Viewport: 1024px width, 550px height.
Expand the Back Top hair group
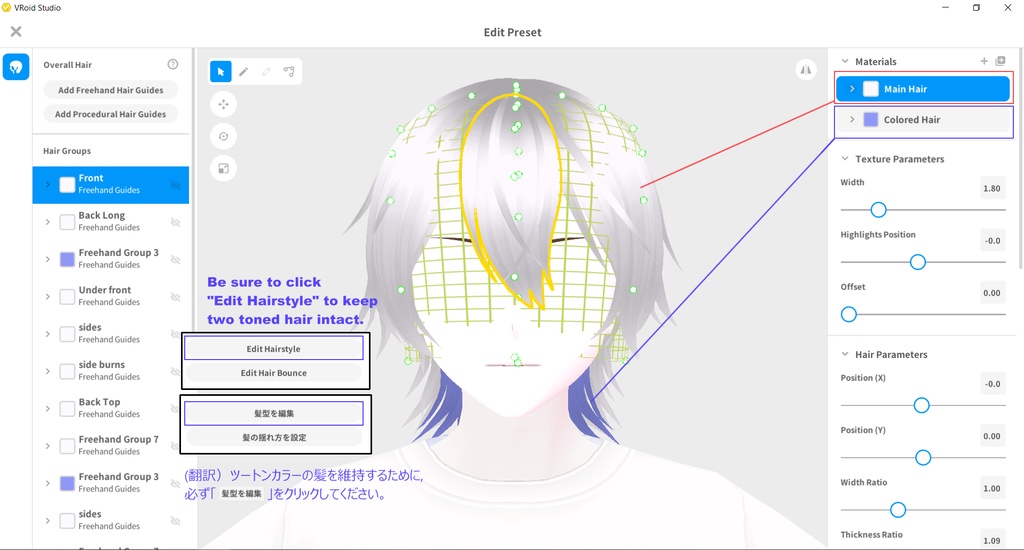tap(47, 408)
